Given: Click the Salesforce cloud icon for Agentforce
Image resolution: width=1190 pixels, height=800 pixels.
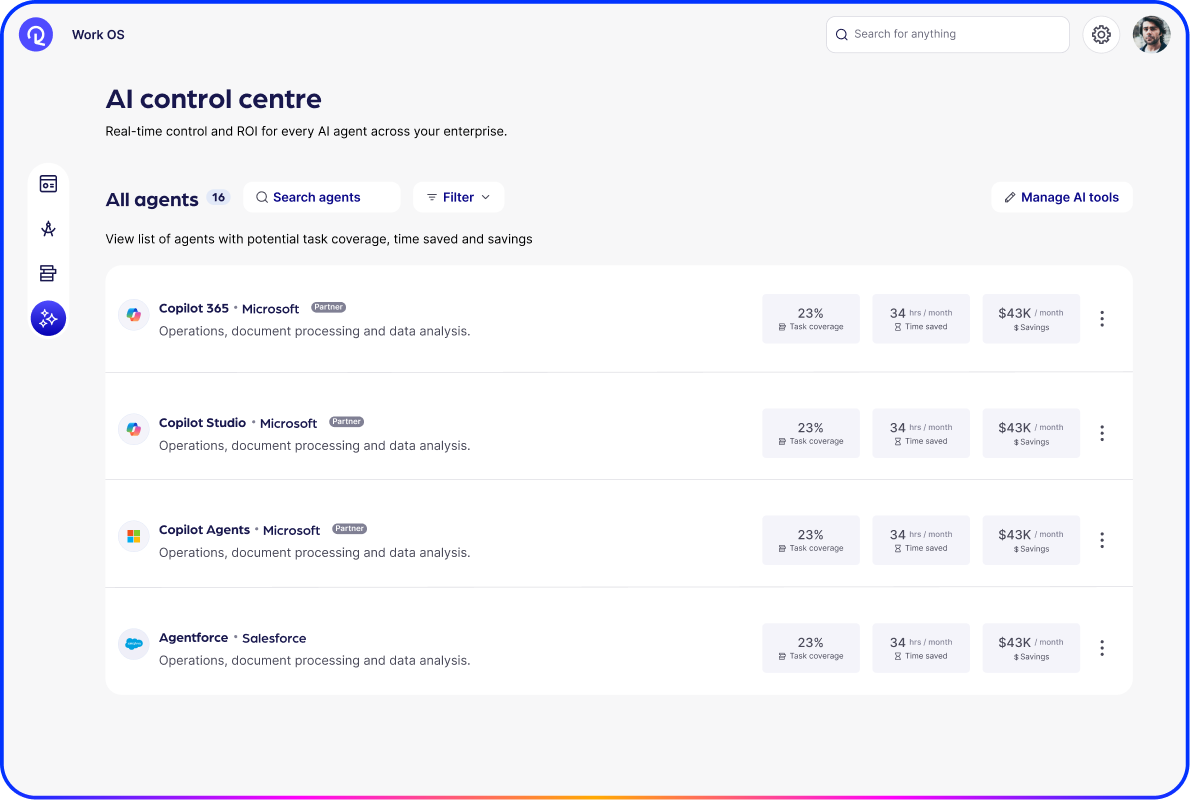Looking at the screenshot, I should [133, 644].
